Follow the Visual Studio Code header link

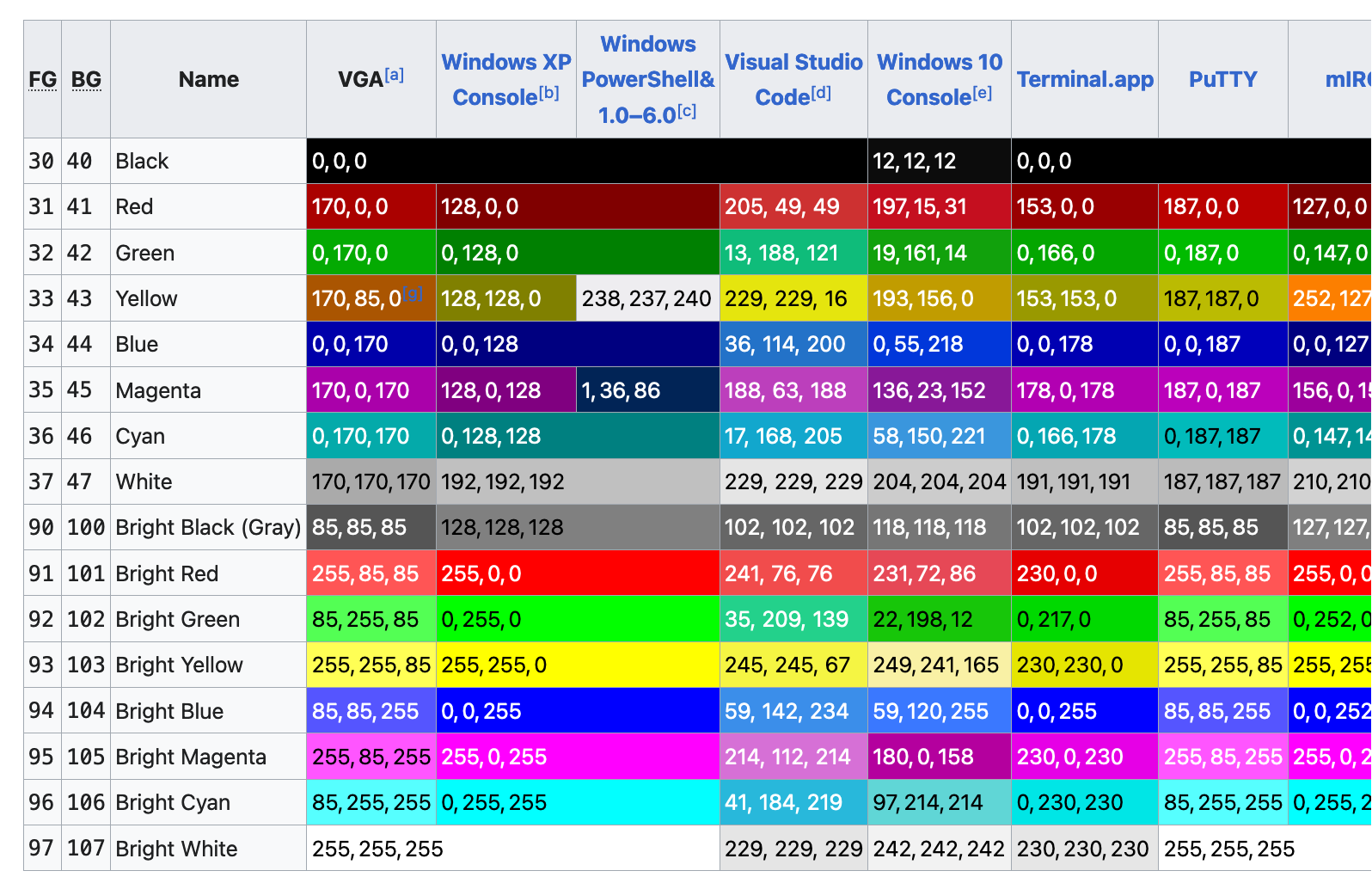tap(793, 79)
